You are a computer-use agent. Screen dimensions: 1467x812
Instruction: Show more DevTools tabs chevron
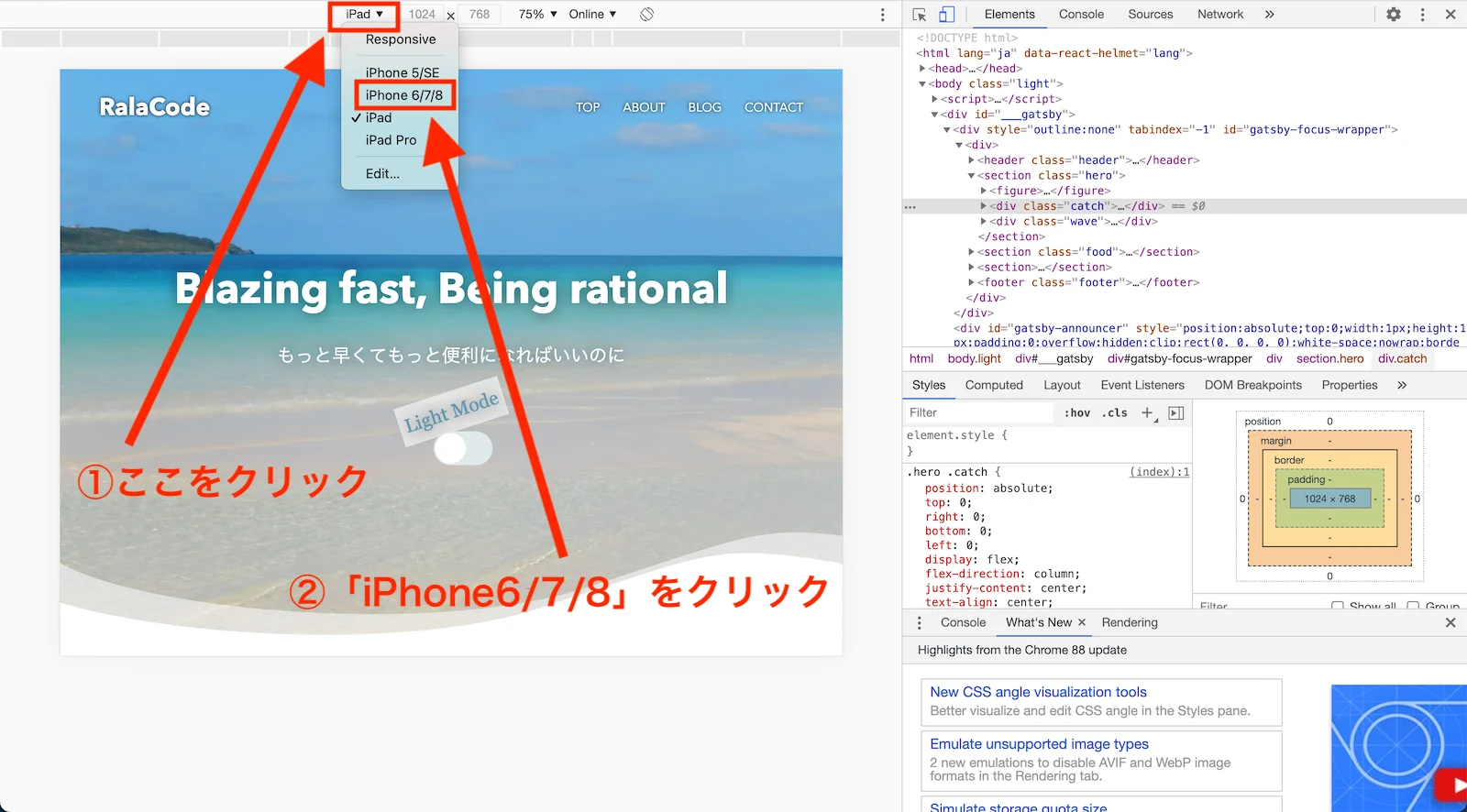pos(1270,15)
